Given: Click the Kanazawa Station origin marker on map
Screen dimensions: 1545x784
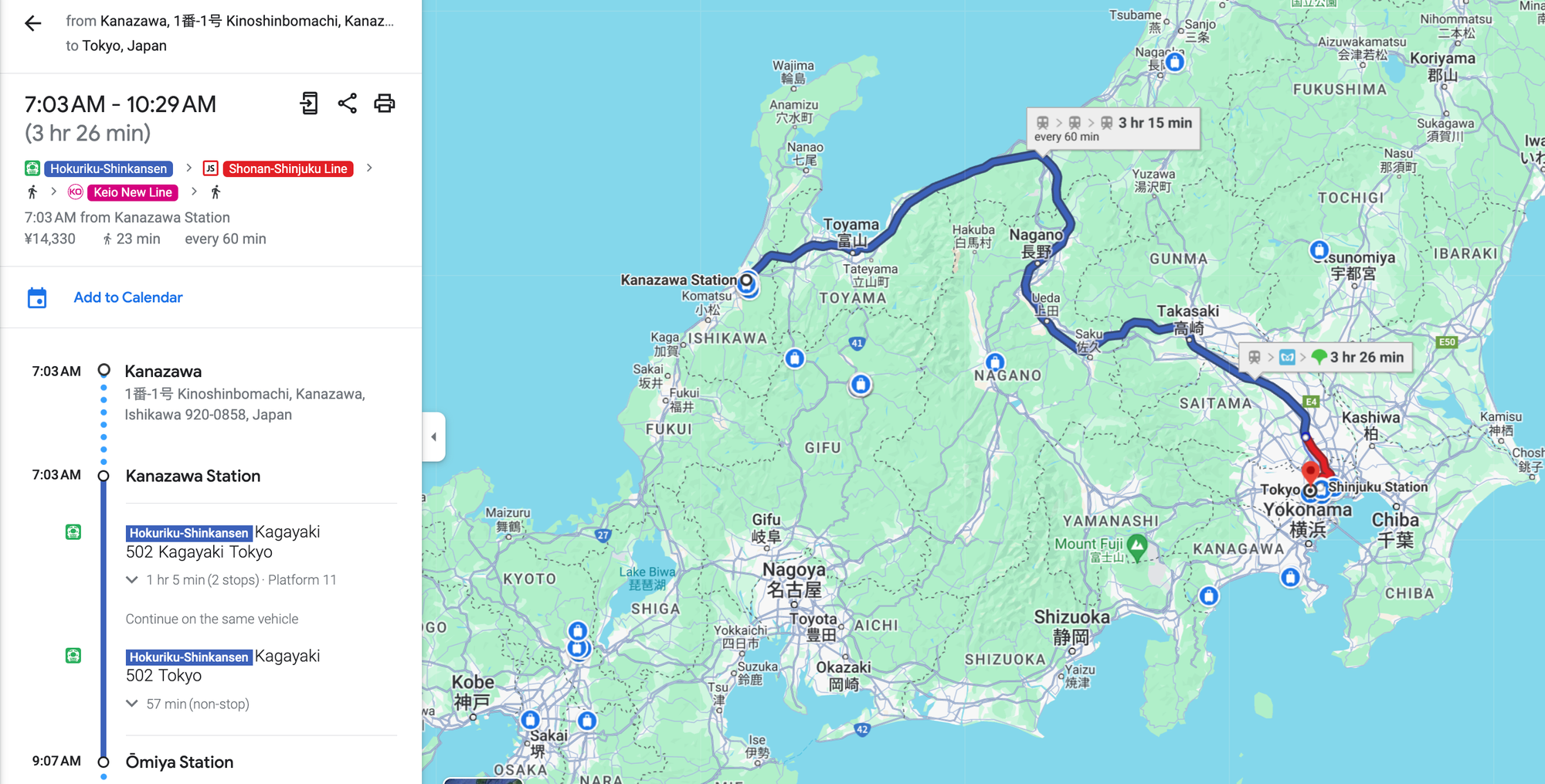Looking at the screenshot, I should 746,281.
